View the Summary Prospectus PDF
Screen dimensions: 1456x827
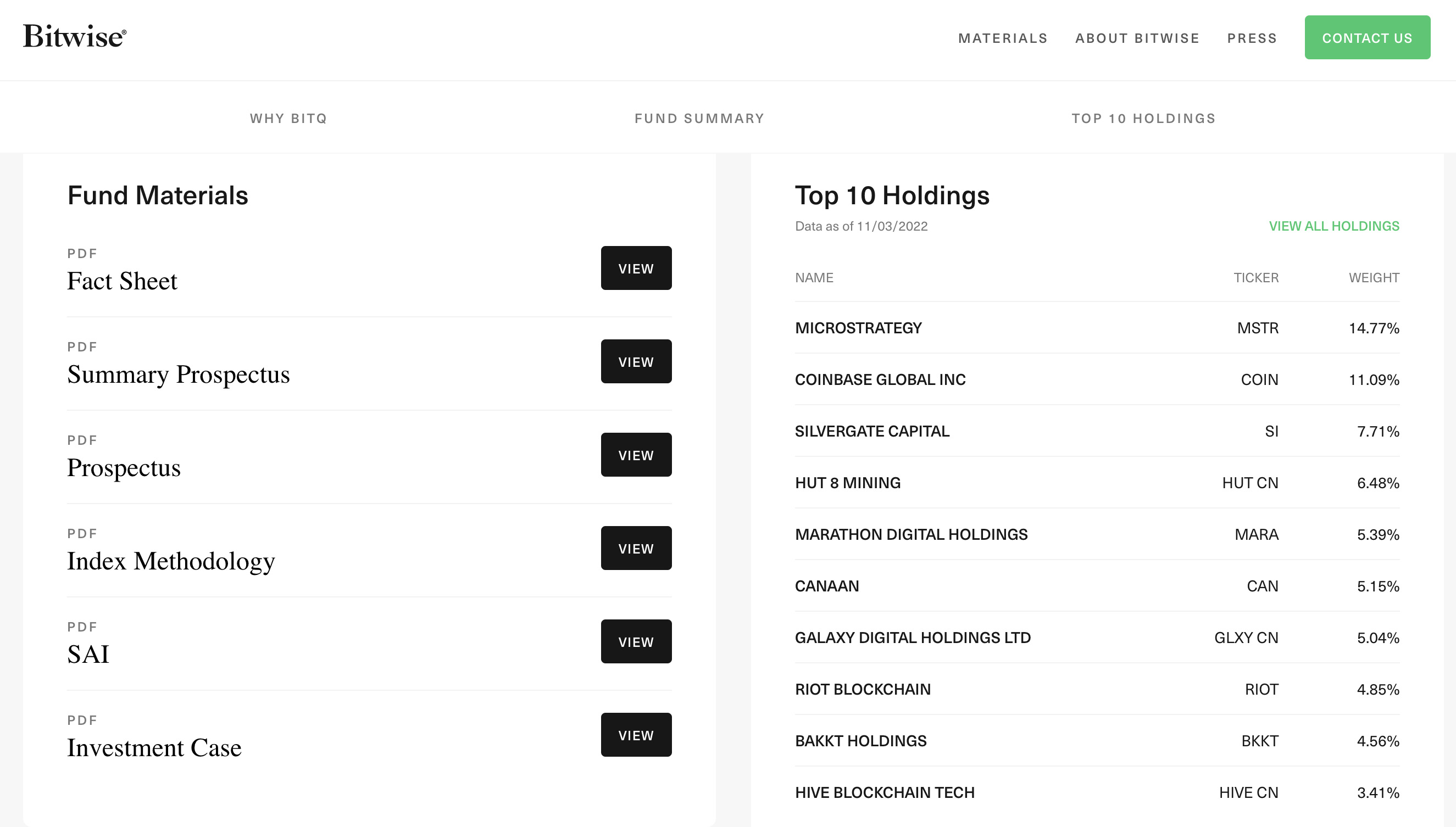coord(635,361)
